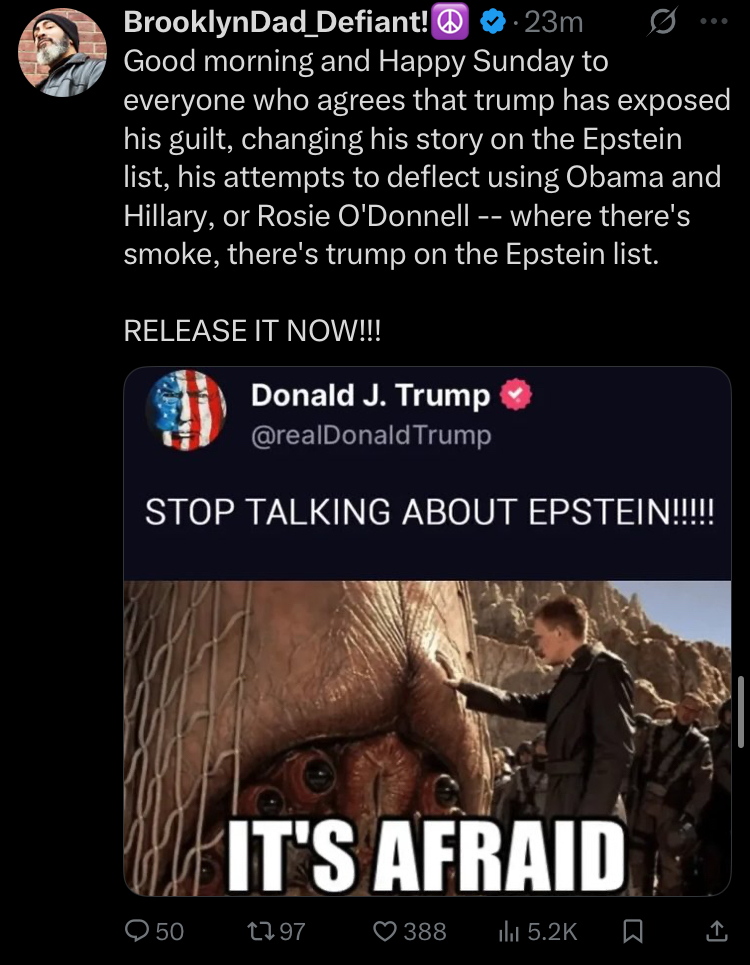This screenshot has height=965, width=750.
Task: Open the reply comment icon
Action: point(136,931)
